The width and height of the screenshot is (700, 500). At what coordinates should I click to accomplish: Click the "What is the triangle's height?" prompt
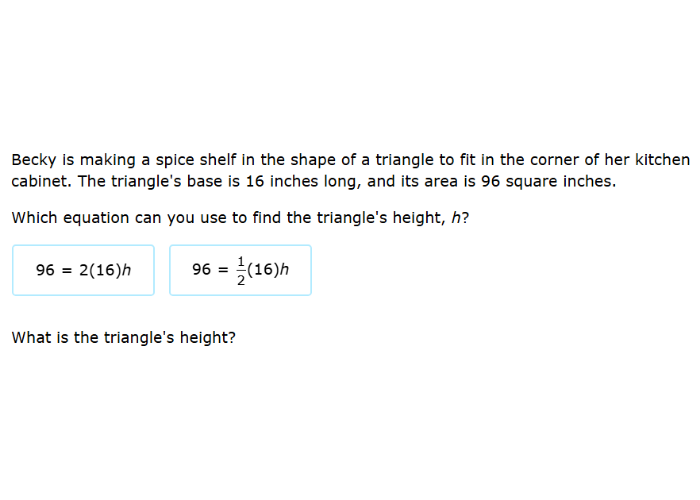coord(123,338)
